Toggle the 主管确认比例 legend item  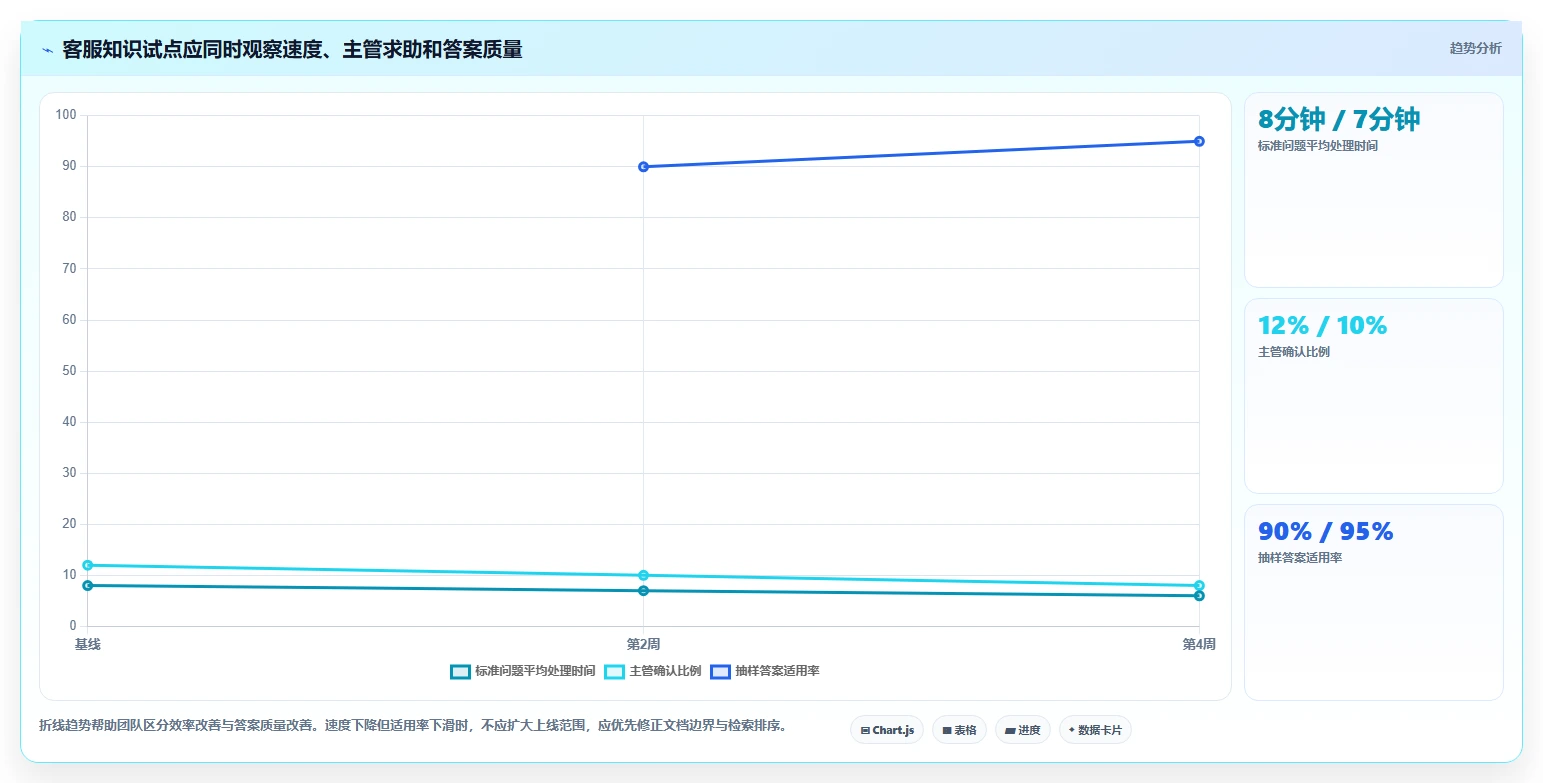653,671
